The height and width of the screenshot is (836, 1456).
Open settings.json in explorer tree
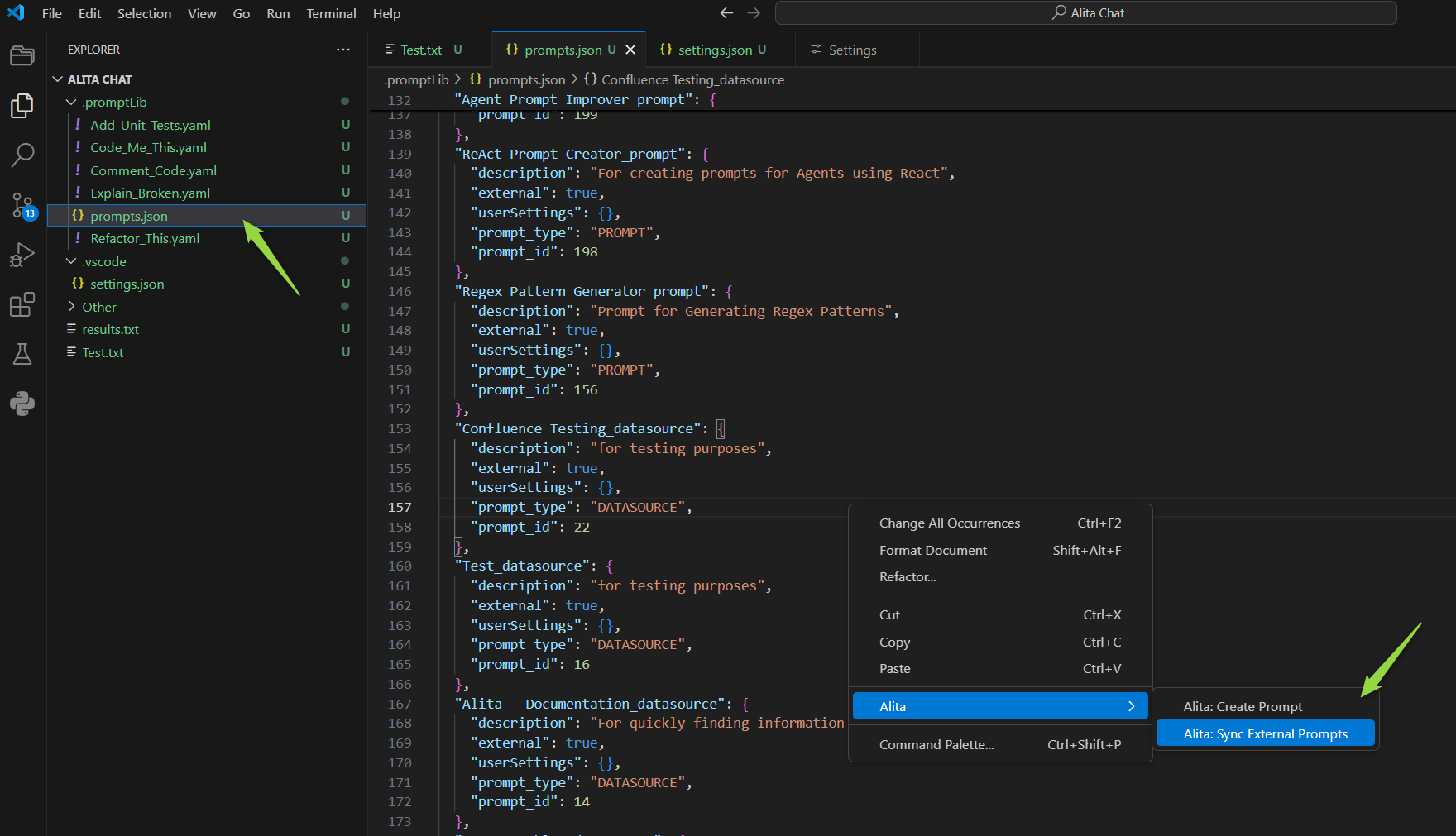pyautogui.click(x=207, y=284)
